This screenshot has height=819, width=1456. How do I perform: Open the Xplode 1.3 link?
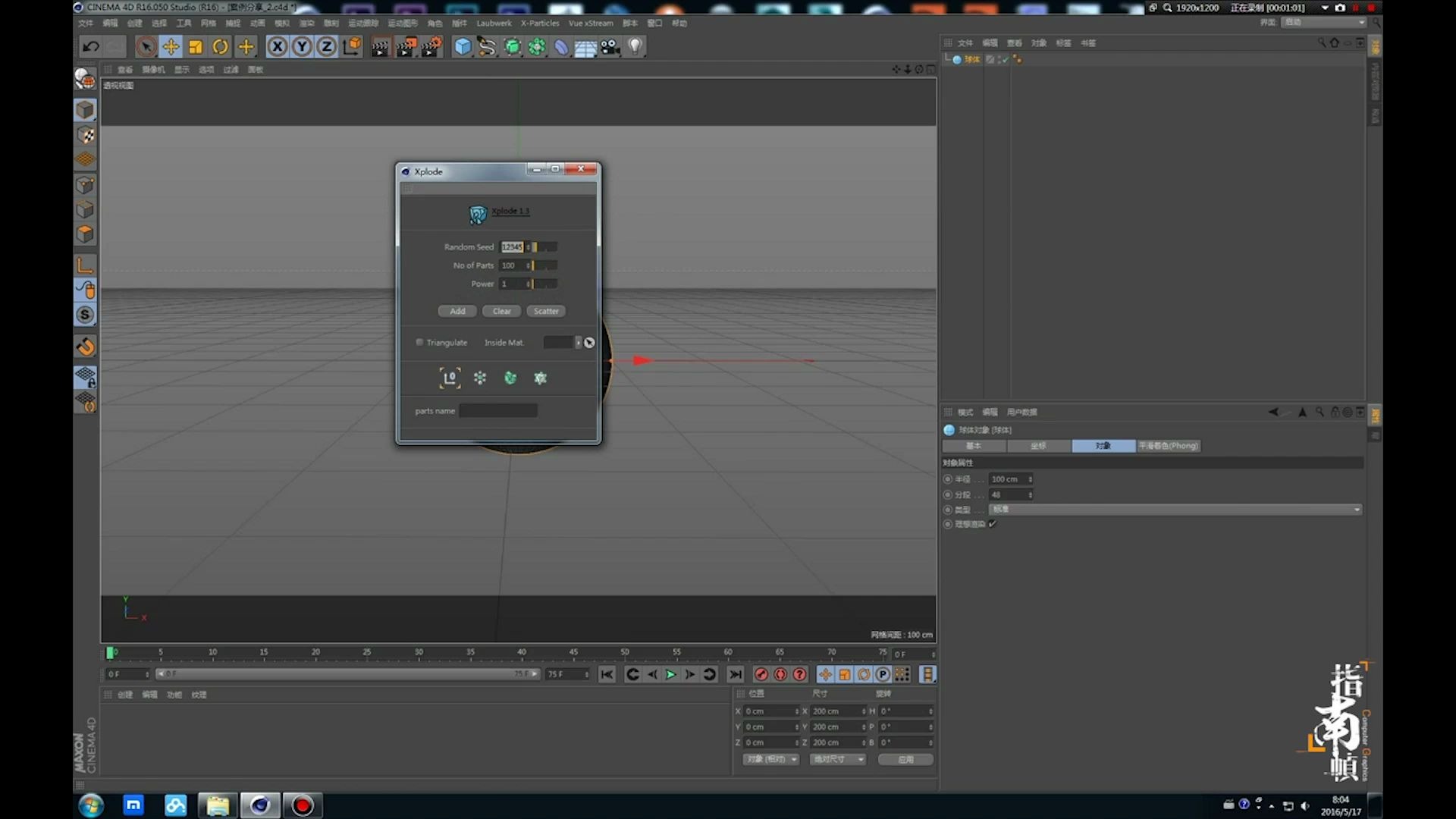(510, 212)
